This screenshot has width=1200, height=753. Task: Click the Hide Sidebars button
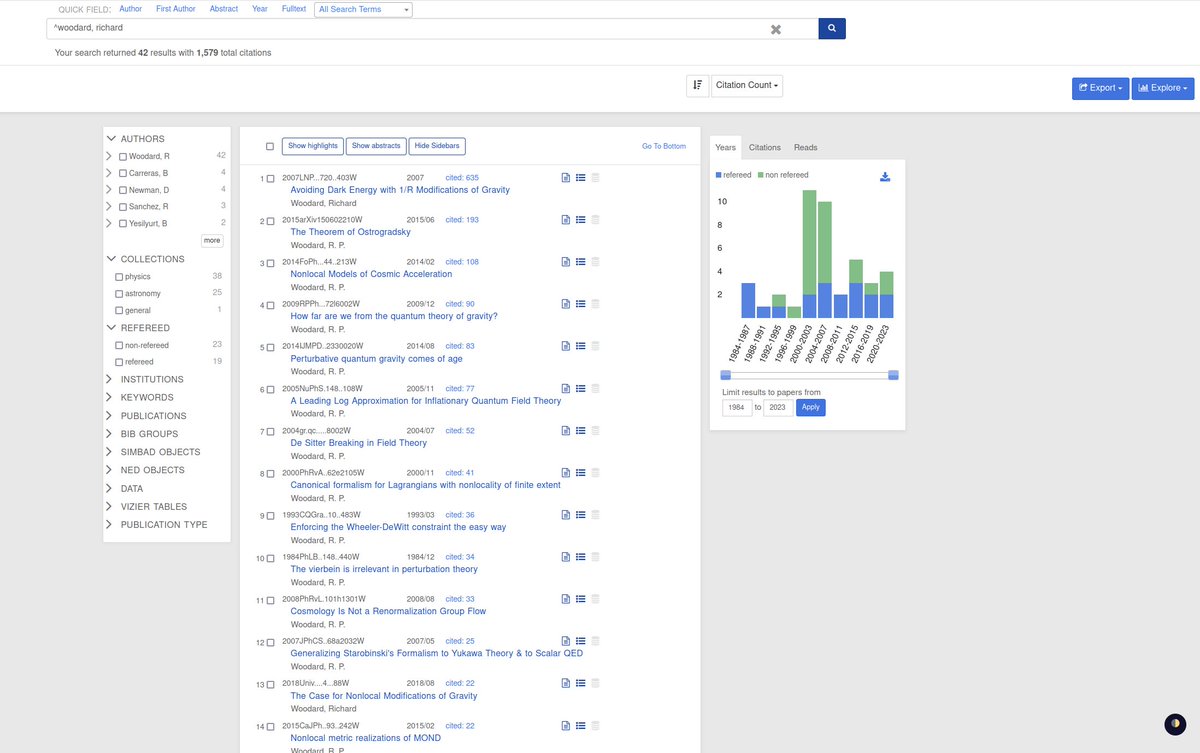coord(437,146)
